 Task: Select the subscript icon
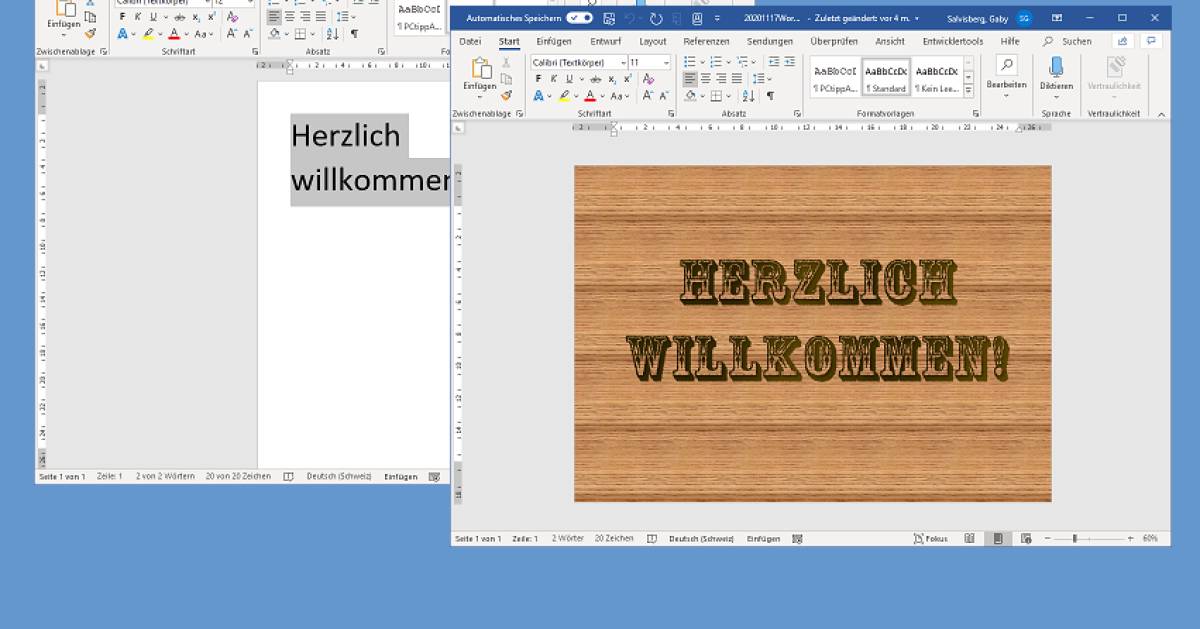[x=611, y=78]
